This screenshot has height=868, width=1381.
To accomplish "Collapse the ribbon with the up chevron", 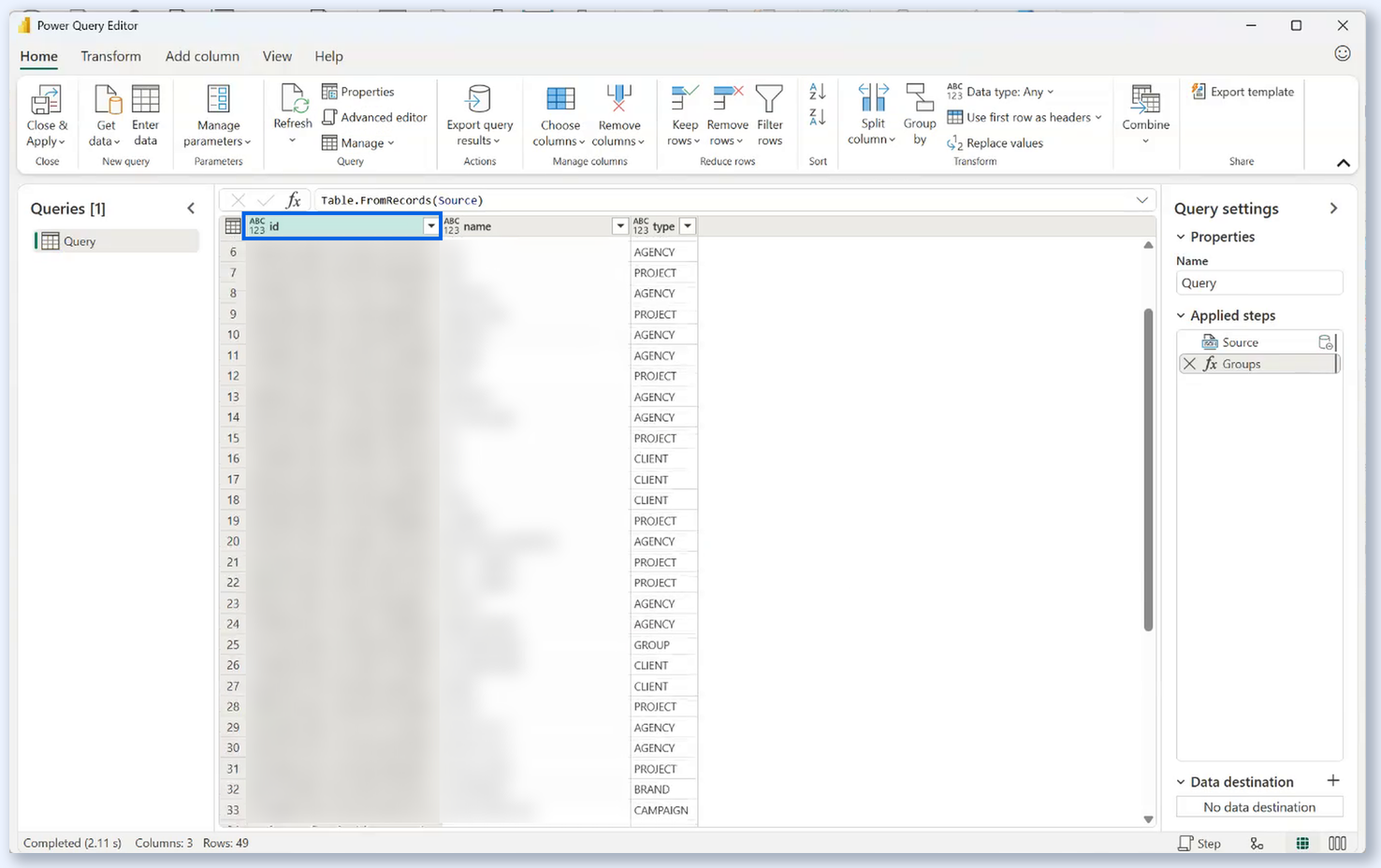I will tap(1344, 163).
